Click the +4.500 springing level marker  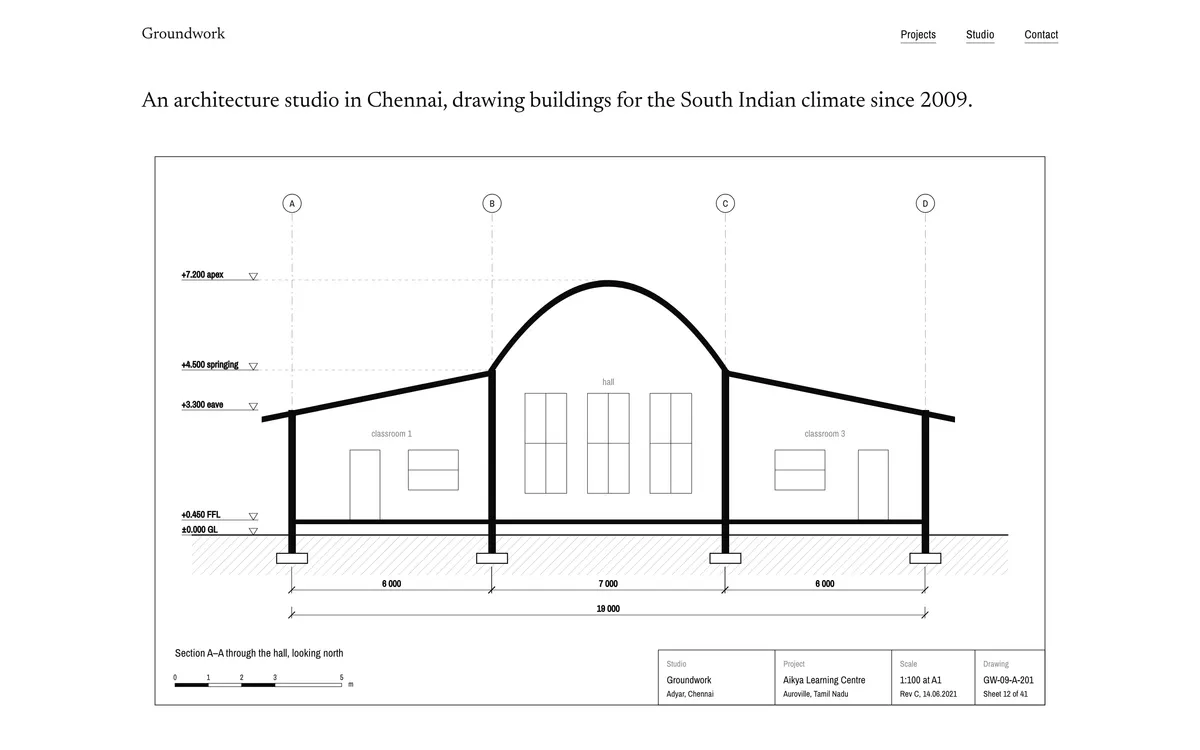(x=253, y=366)
